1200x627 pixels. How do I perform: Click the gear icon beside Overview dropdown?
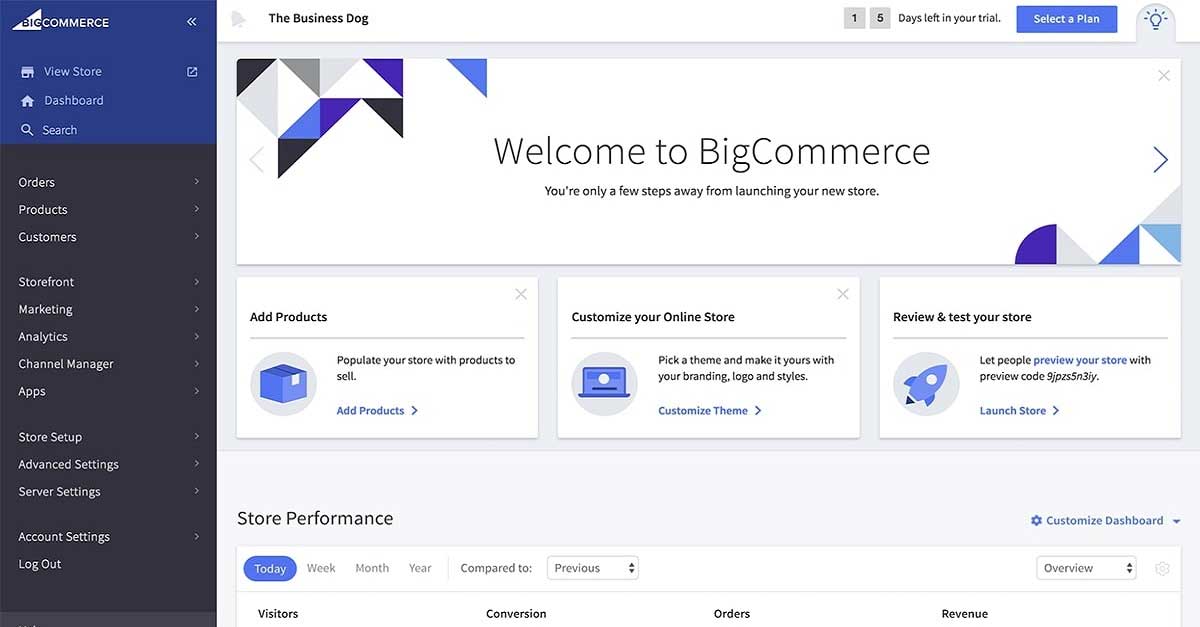tap(1162, 568)
